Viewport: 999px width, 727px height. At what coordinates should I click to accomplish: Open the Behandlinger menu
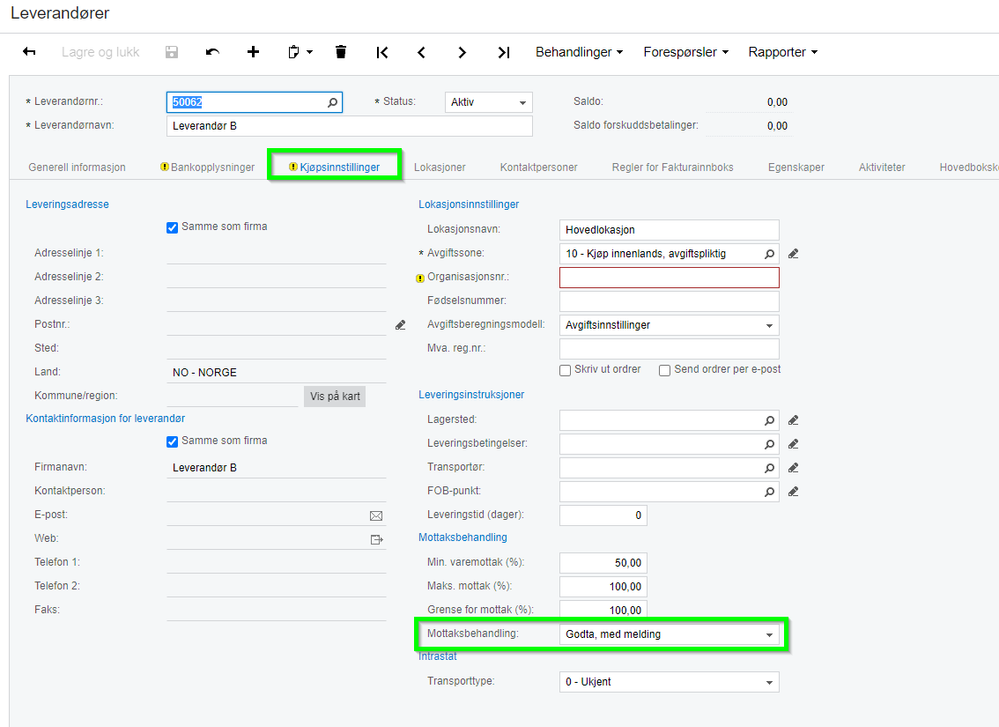(579, 52)
